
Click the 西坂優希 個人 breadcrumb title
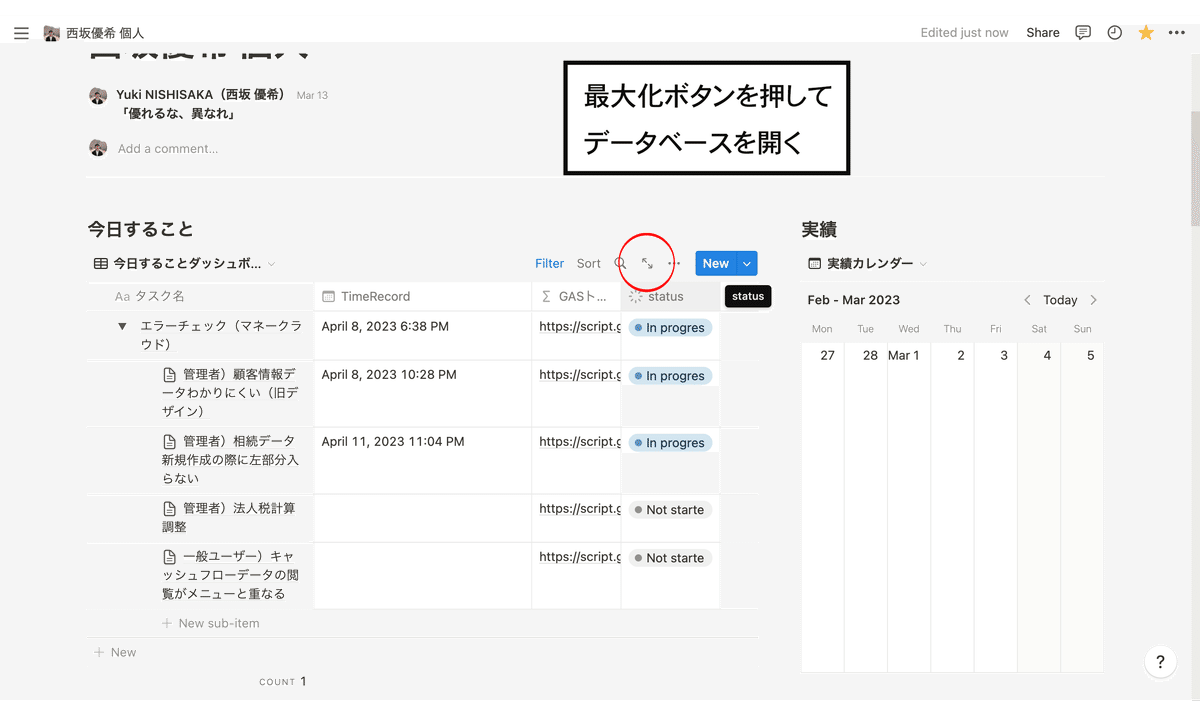pyautogui.click(x=106, y=33)
